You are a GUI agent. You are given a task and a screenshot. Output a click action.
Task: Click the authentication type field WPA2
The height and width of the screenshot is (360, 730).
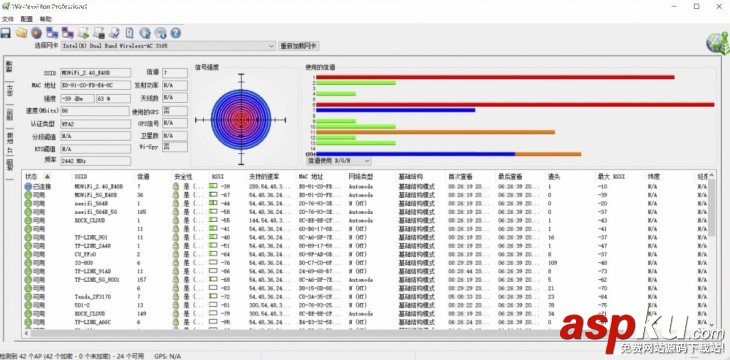(x=95, y=124)
